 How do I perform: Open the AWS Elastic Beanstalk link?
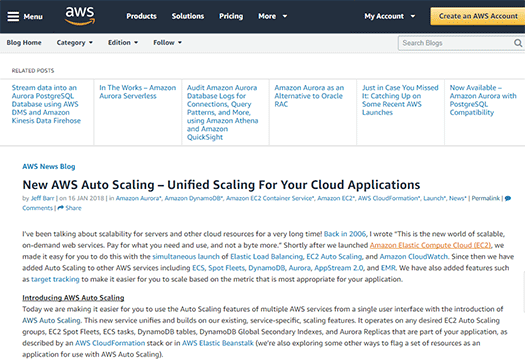(x=218, y=343)
